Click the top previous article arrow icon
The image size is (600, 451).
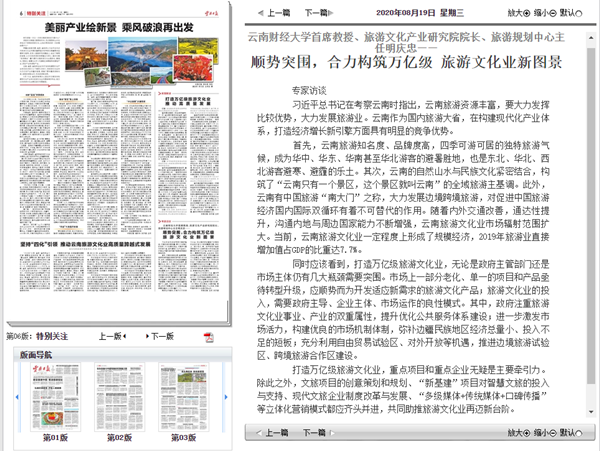pos(261,13)
